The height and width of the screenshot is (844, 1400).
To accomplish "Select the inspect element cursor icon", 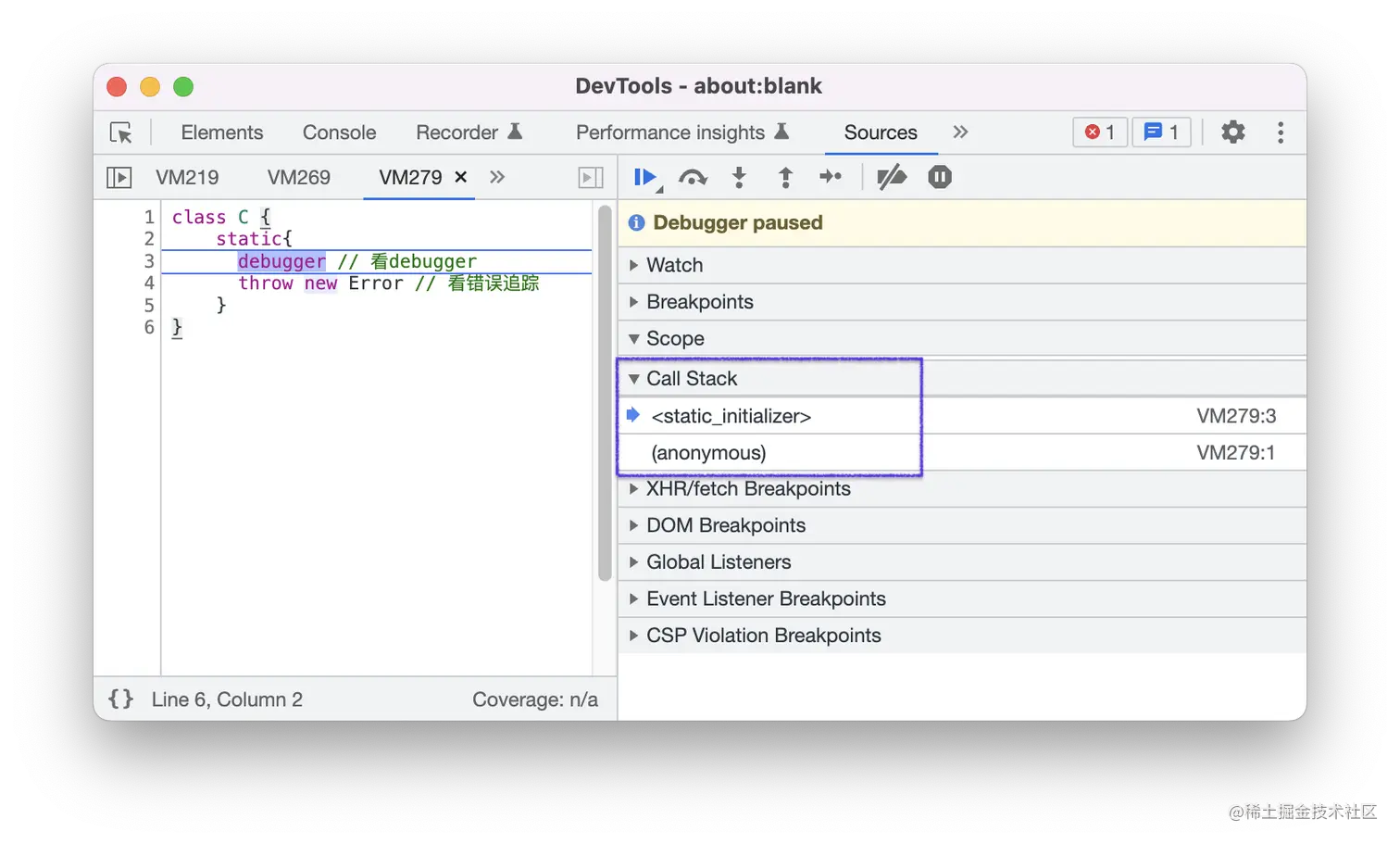I will point(121,132).
